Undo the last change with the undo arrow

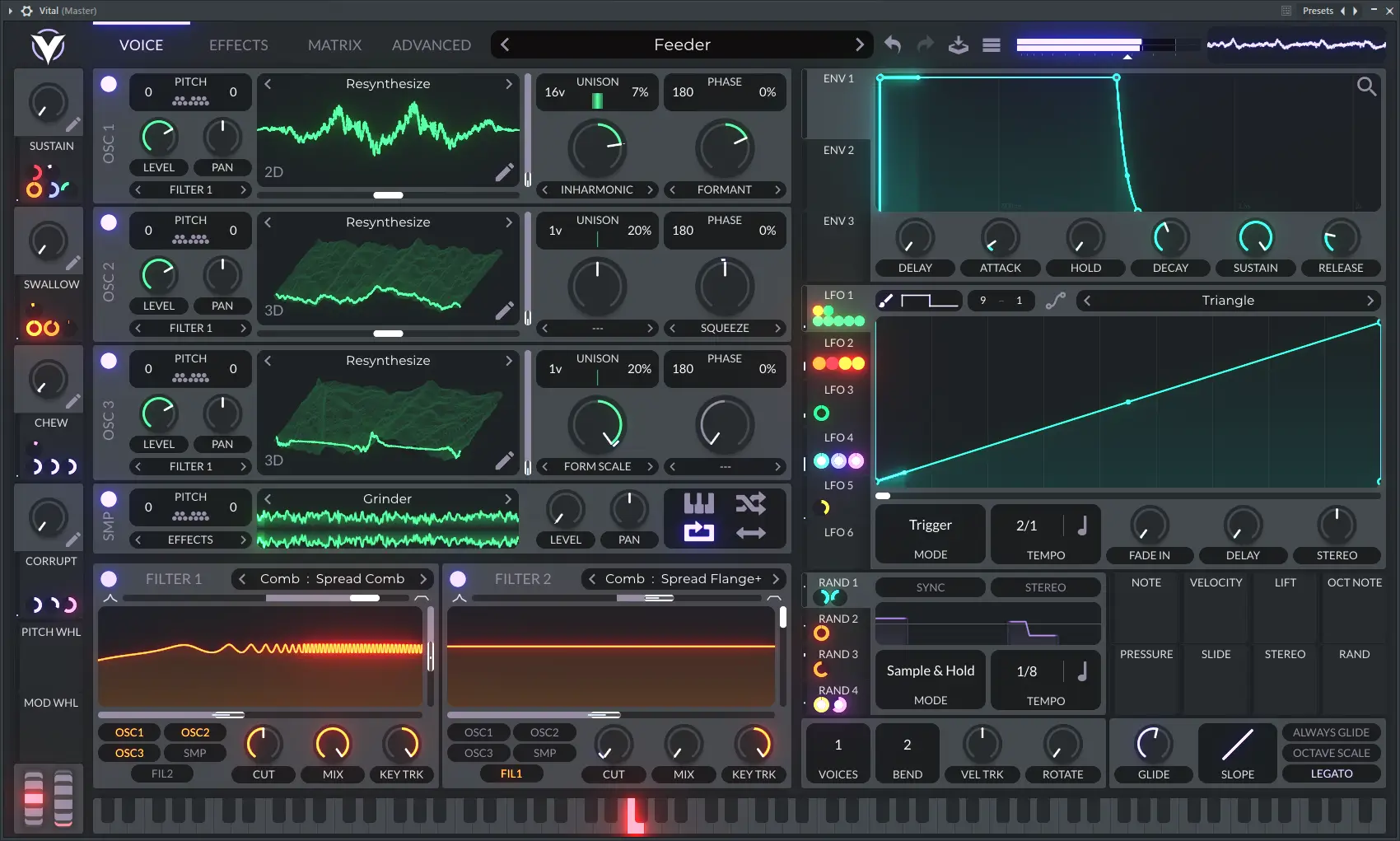coord(893,44)
